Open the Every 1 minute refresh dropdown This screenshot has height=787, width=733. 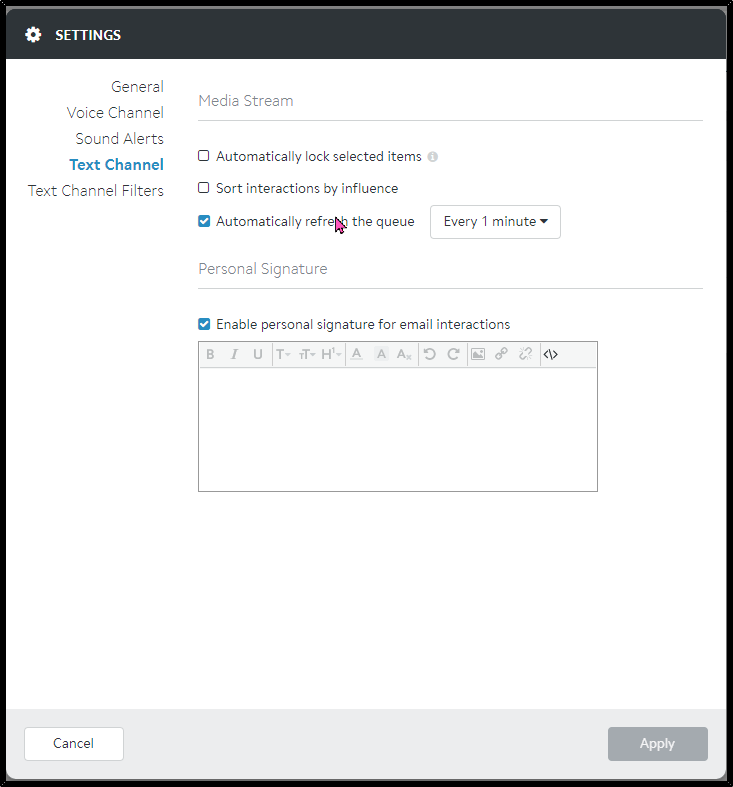(x=495, y=222)
